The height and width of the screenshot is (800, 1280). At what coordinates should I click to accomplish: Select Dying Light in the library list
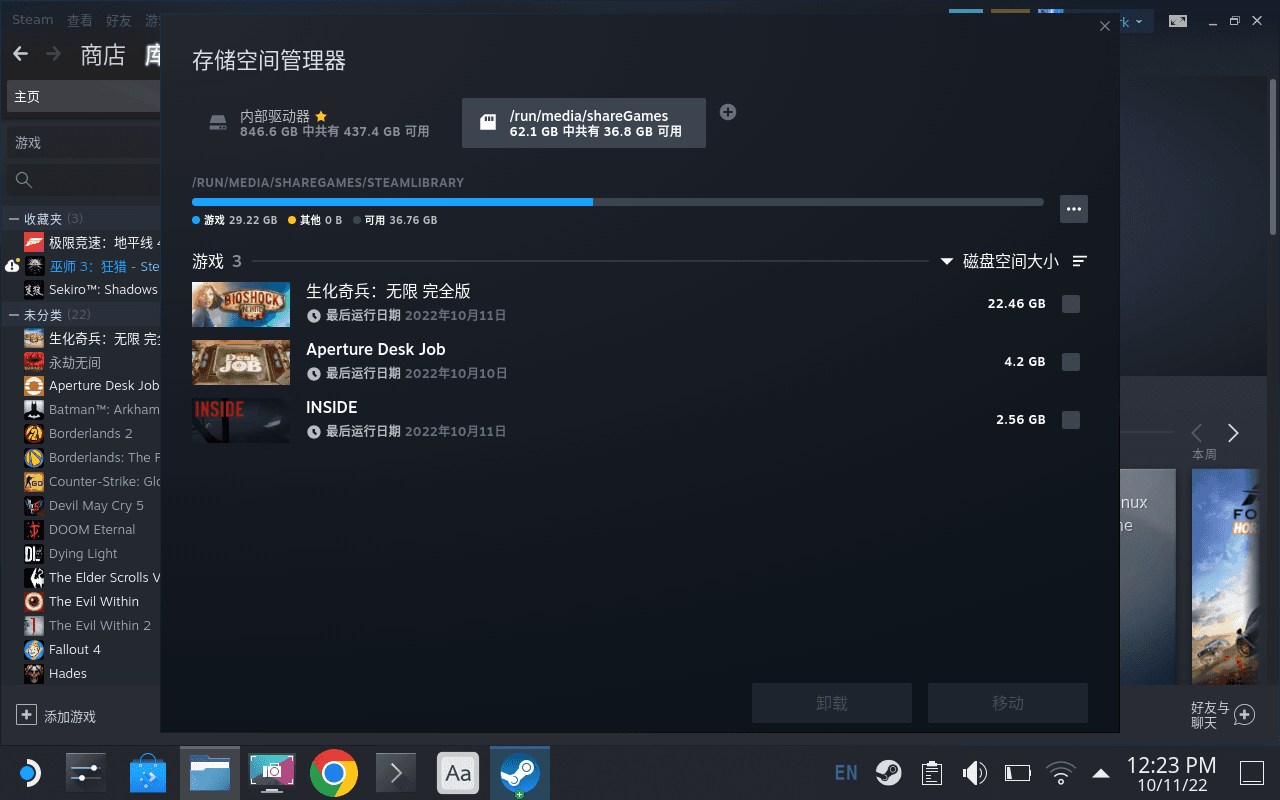pyautogui.click(x=83, y=554)
